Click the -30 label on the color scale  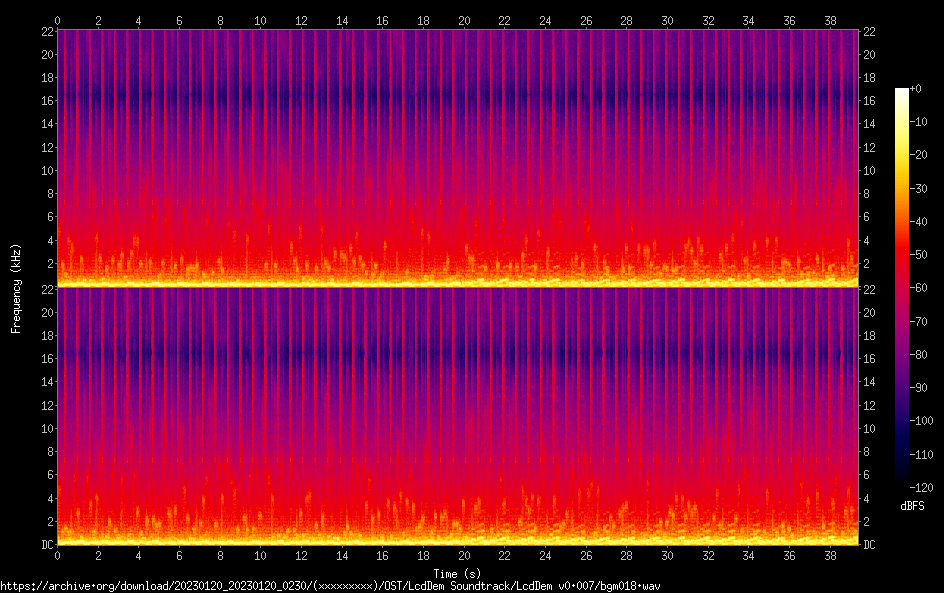tap(918, 190)
